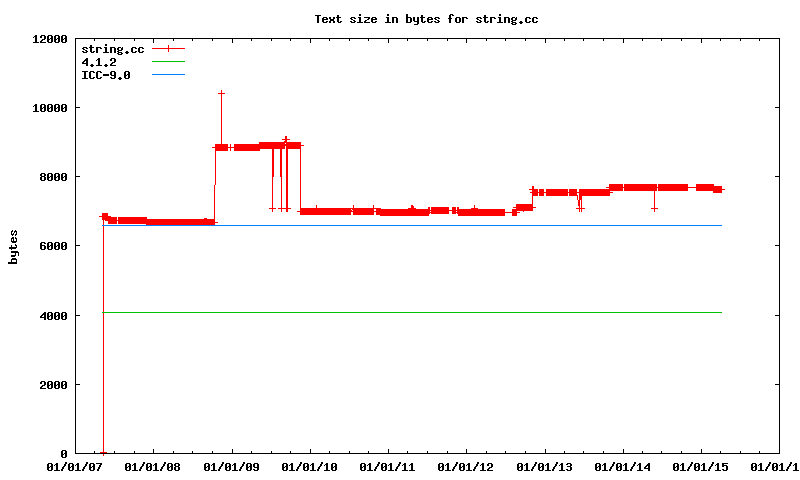Click the red string.cc legend line sample

(x=169, y=49)
